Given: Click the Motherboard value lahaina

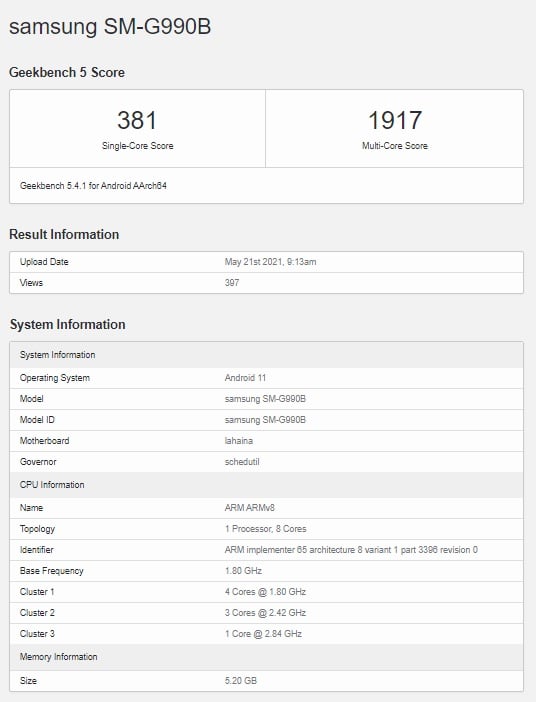Looking at the screenshot, I should [239, 441].
